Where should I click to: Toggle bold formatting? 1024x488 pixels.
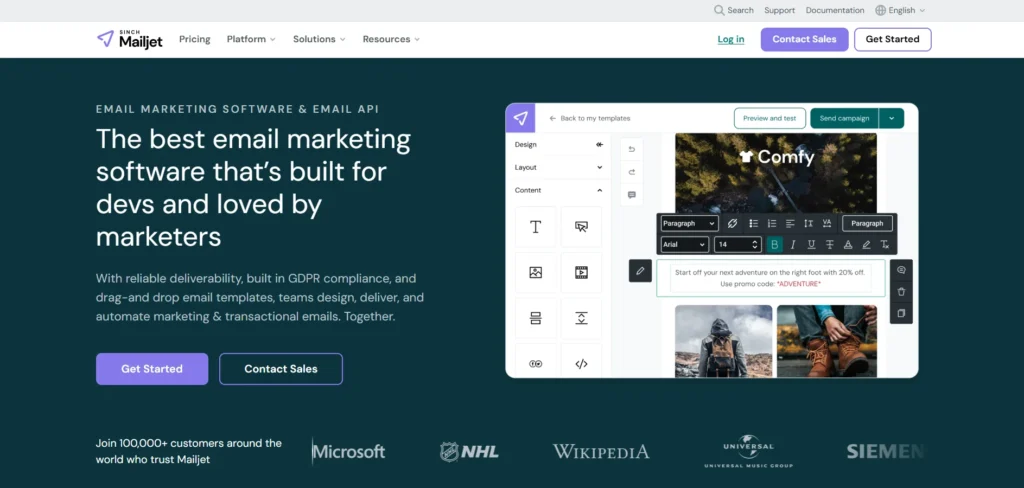click(x=775, y=244)
